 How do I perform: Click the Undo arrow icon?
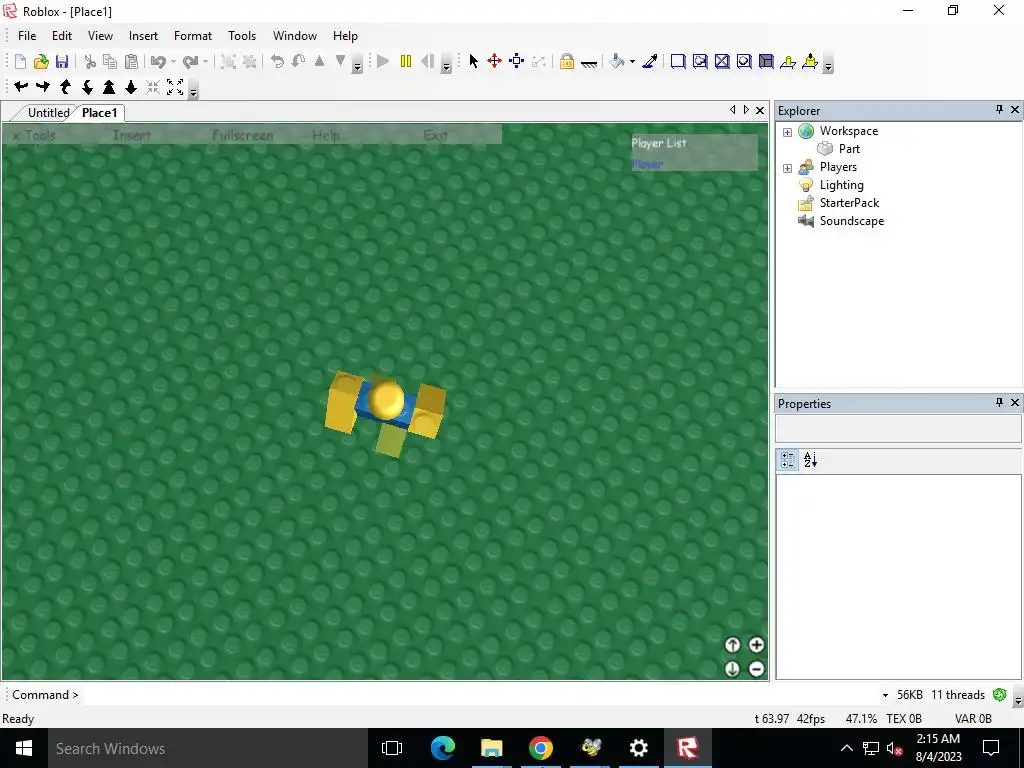158,61
